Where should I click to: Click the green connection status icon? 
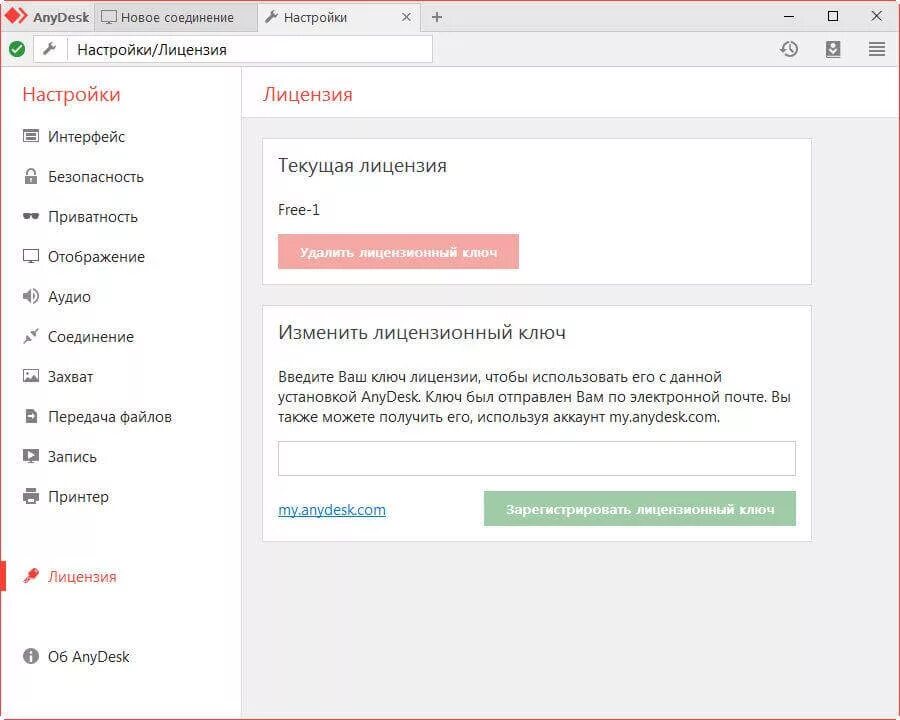[17, 49]
